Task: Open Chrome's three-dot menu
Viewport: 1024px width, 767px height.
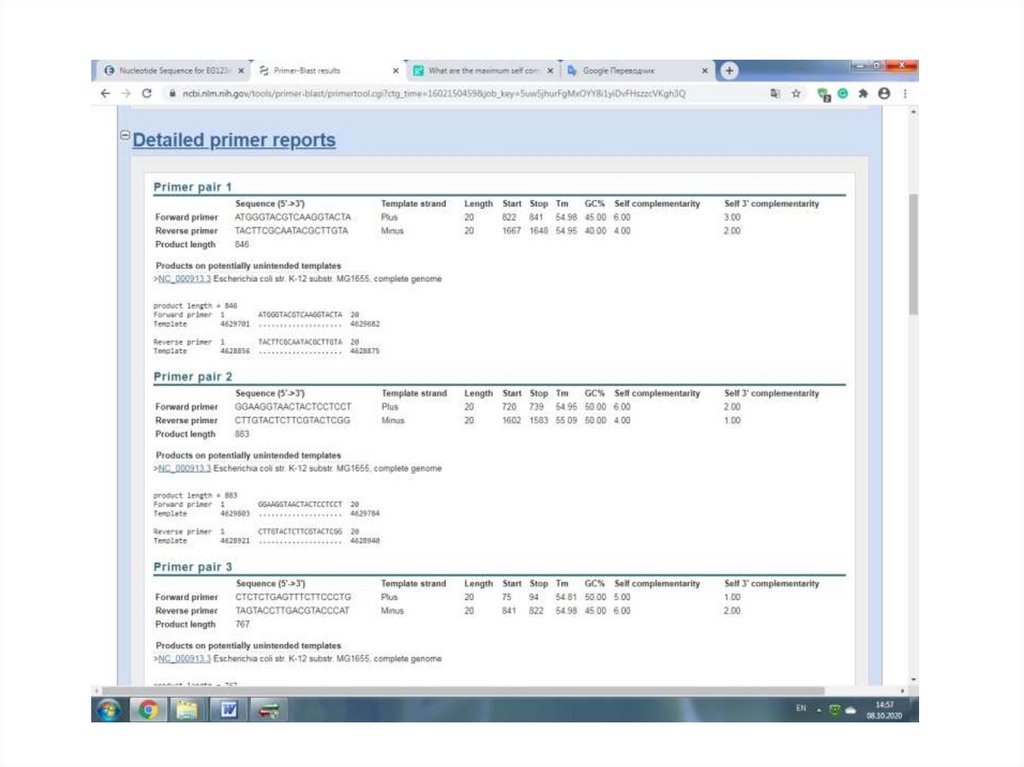Action: point(905,93)
